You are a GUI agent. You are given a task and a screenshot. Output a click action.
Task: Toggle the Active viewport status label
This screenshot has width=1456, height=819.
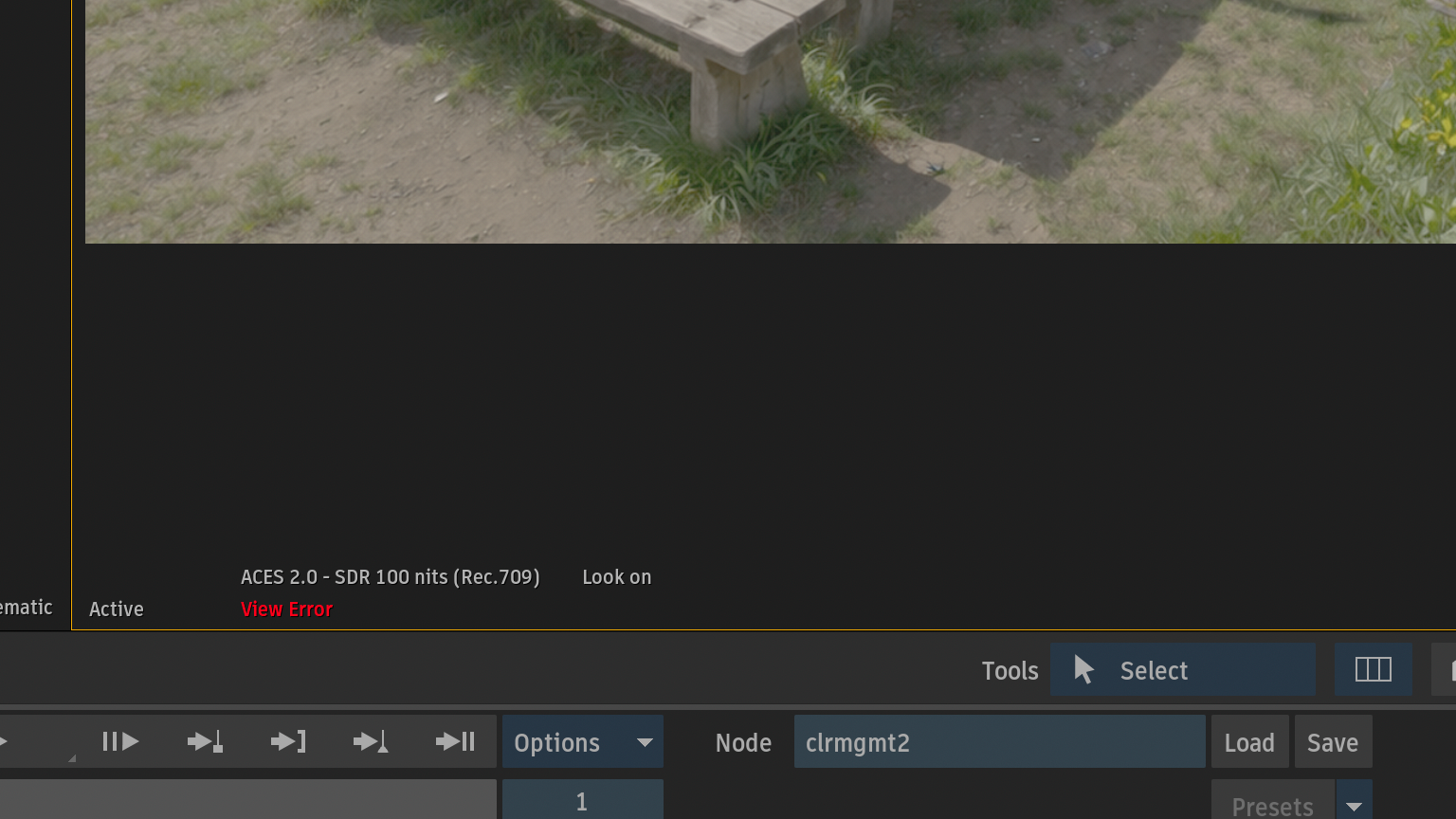[117, 610]
